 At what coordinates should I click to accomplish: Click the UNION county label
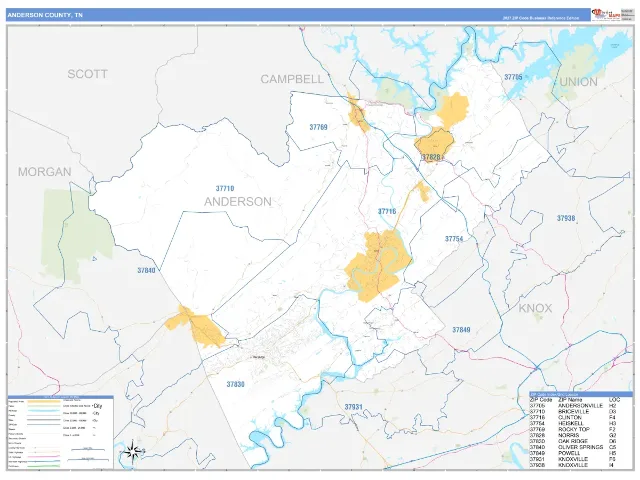pos(578,82)
